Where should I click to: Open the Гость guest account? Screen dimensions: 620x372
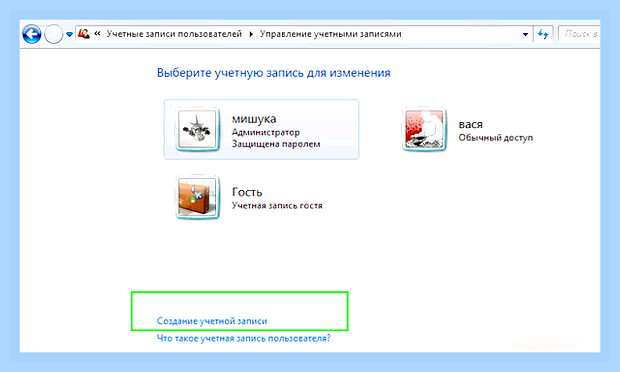pyautogui.click(x=250, y=197)
